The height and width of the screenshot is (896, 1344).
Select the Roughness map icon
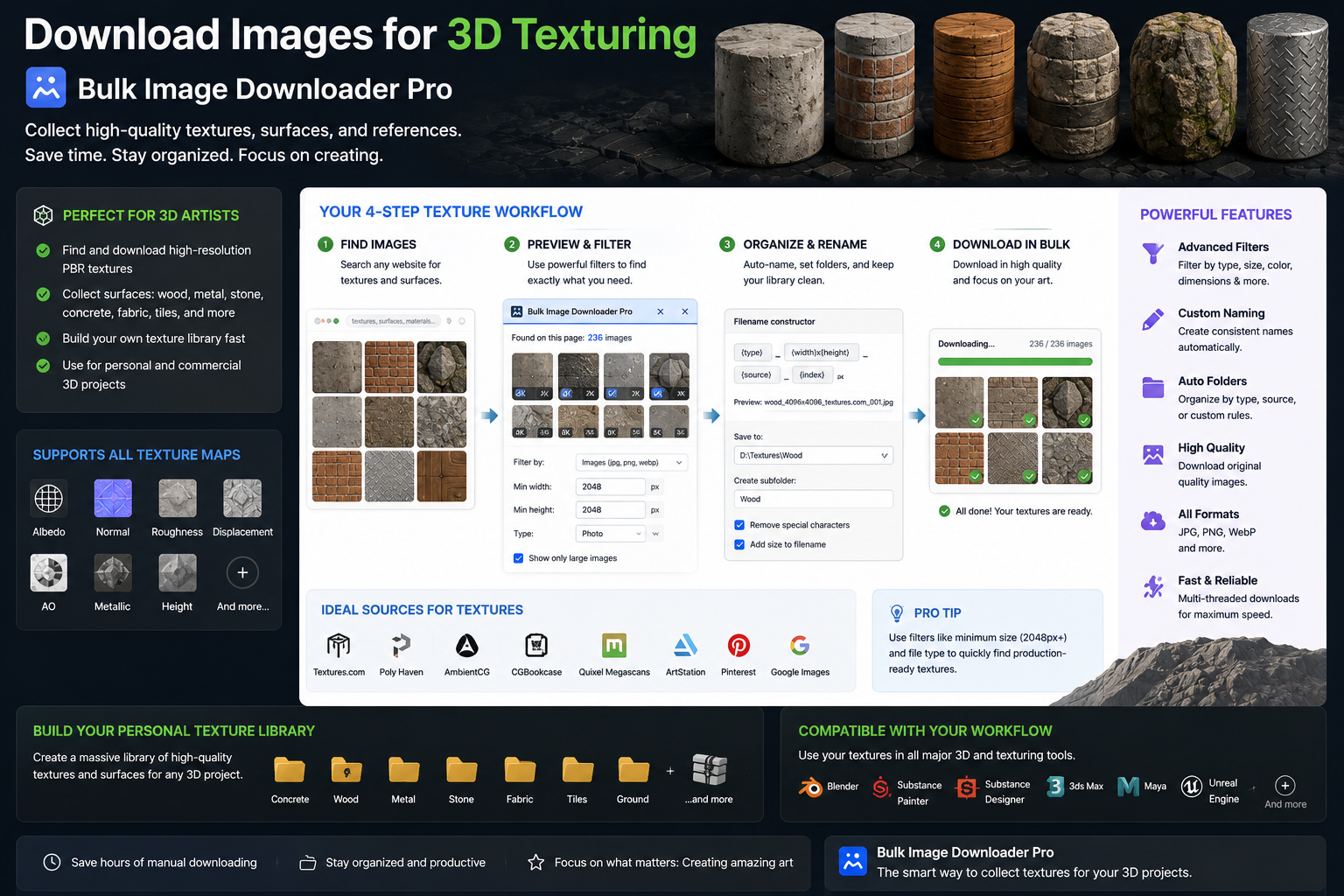click(177, 499)
